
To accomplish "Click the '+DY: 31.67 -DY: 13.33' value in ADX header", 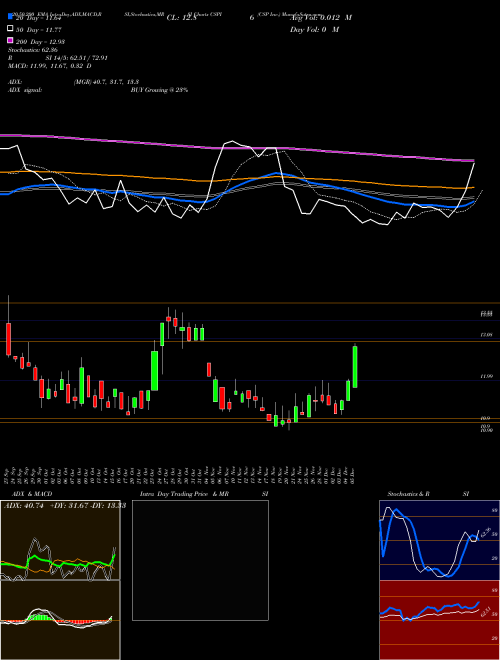I will [88, 506].
